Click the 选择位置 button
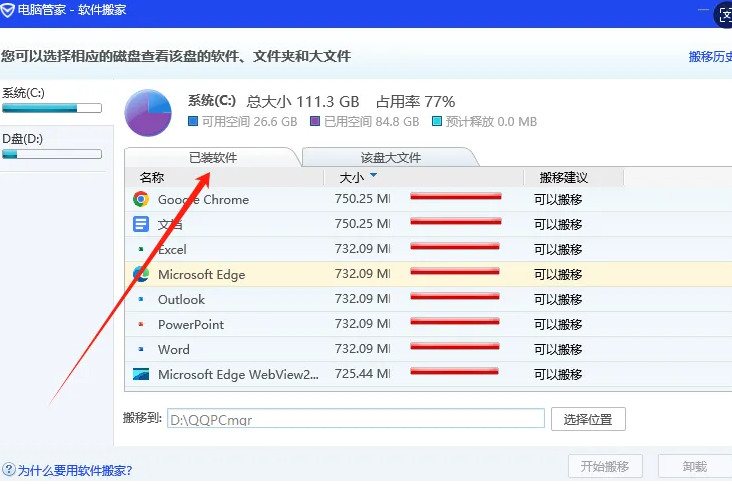 tap(588, 418)
